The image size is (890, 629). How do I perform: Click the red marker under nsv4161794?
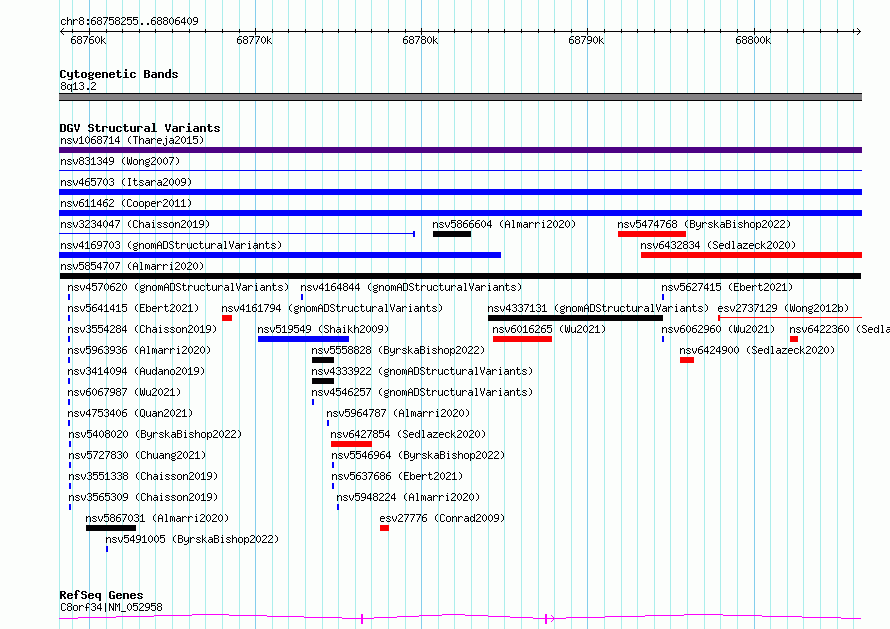(227, 318)
